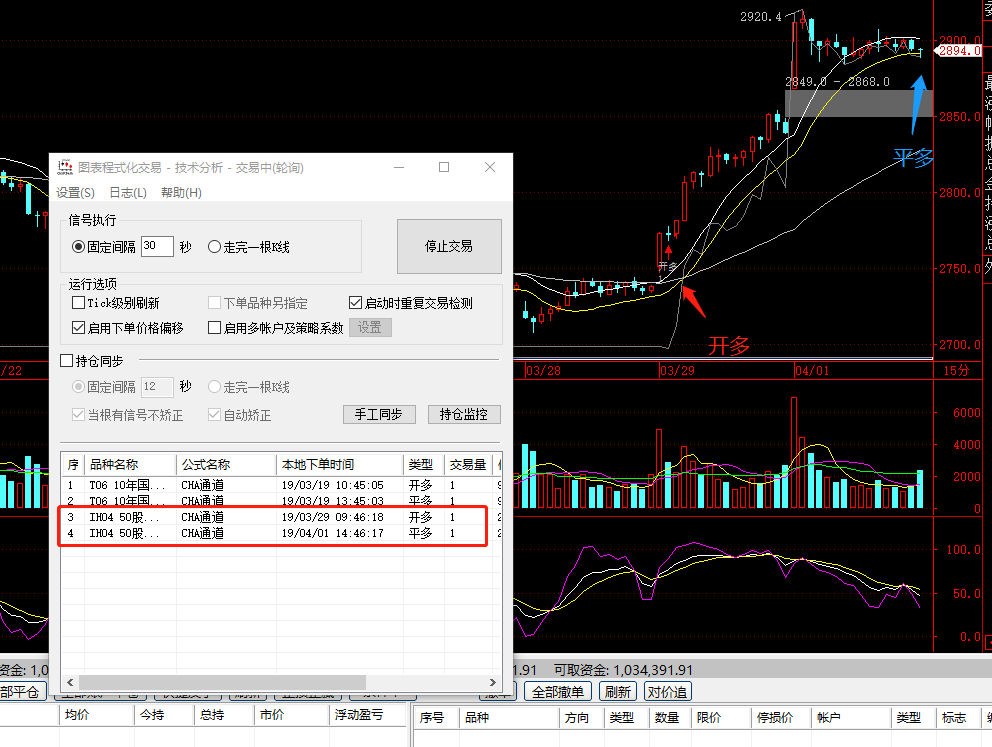Click the sync interval field showing 12
The image size is (992, 747).
point(157,386)
